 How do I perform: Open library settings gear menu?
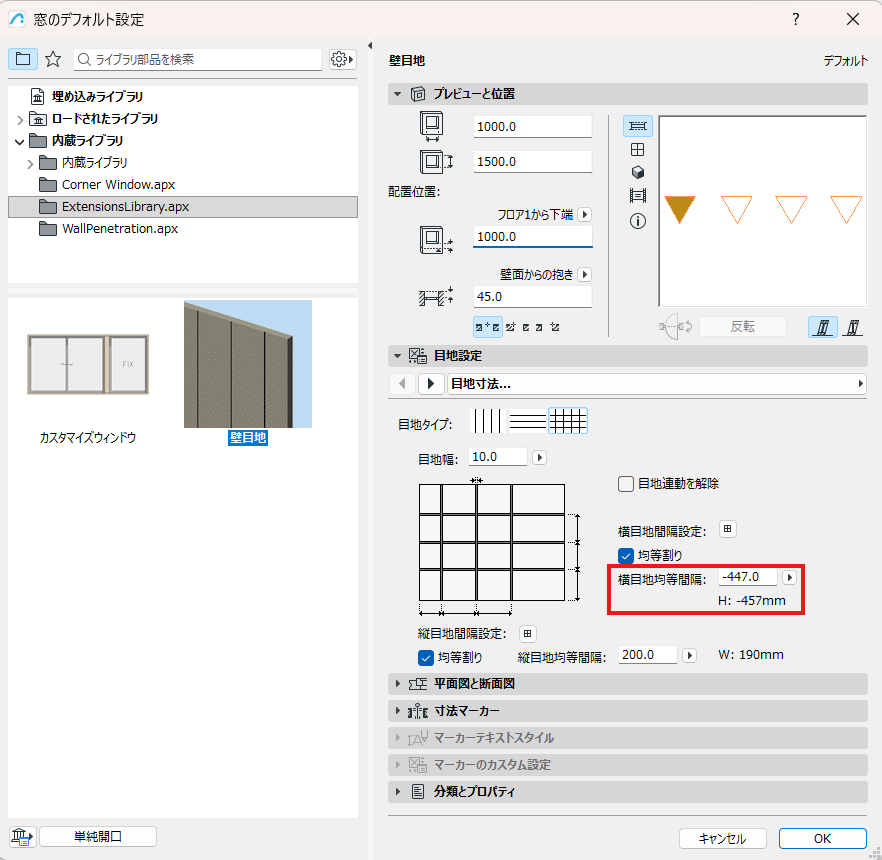tap(342, 59)
